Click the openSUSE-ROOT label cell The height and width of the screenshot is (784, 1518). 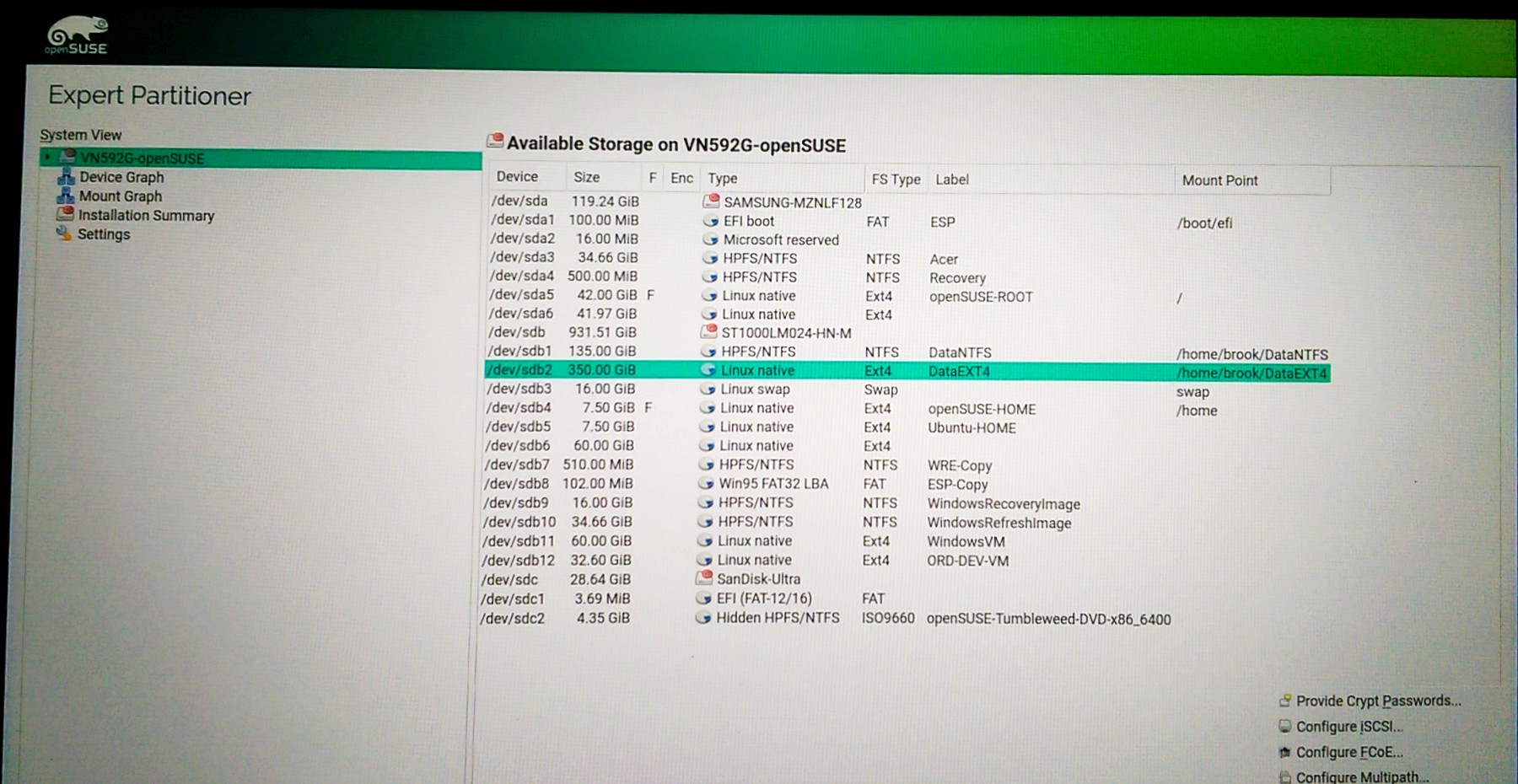(981, 297)
